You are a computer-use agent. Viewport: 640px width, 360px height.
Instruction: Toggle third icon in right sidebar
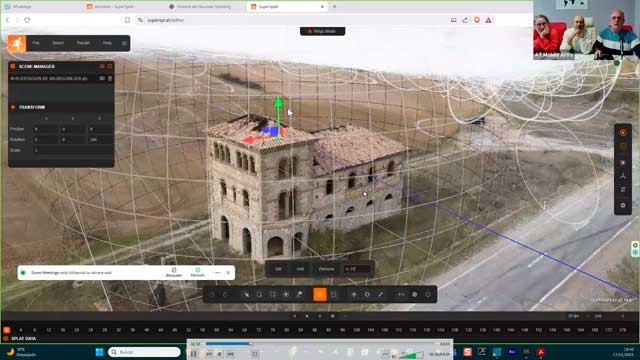point(623,162)
